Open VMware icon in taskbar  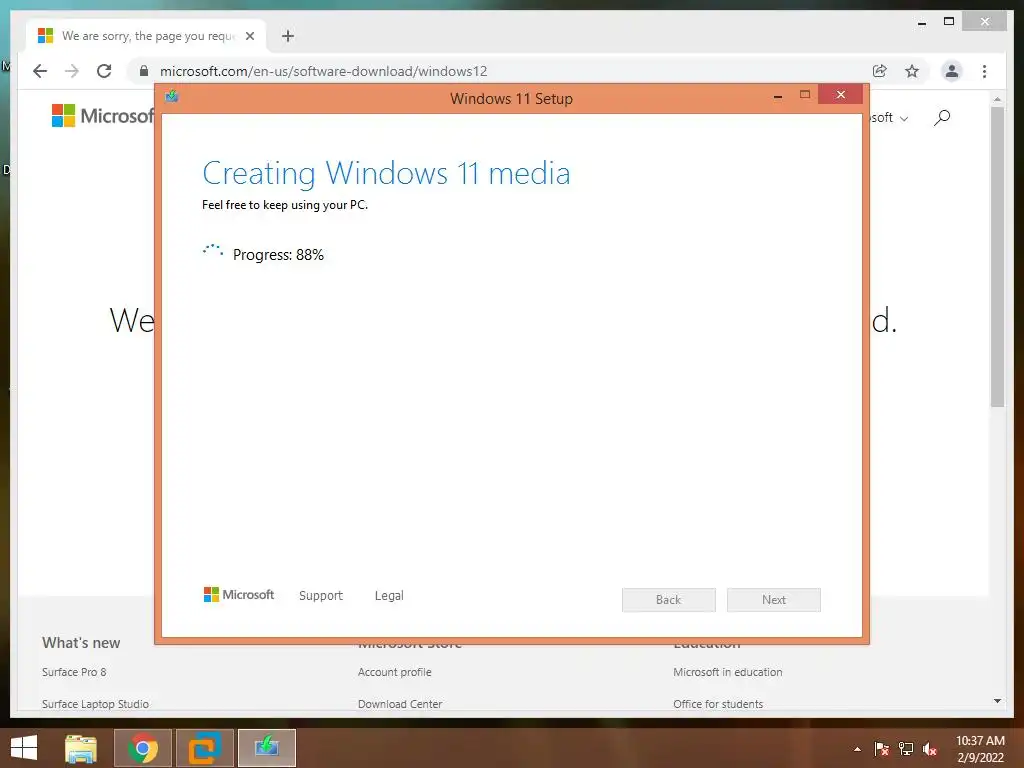205,748
